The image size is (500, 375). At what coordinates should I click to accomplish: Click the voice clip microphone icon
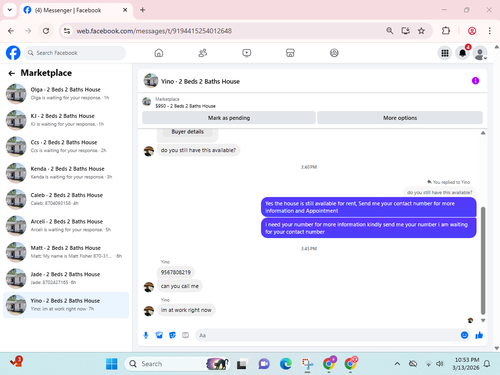tap(146, 335)
